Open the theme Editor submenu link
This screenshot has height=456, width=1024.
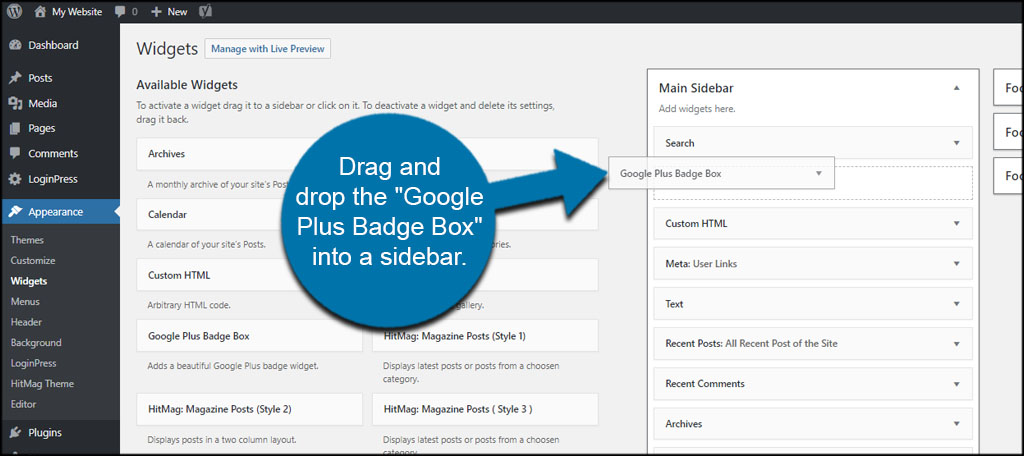[x=24, y=404]
